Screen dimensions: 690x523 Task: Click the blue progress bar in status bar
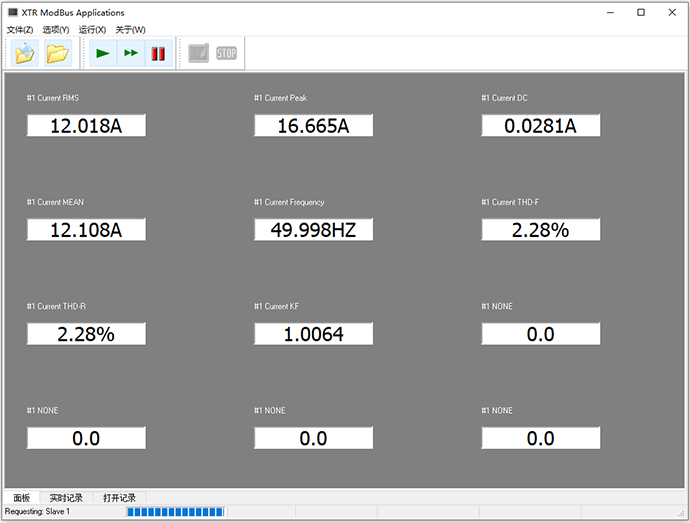click(x=175, y=512)
